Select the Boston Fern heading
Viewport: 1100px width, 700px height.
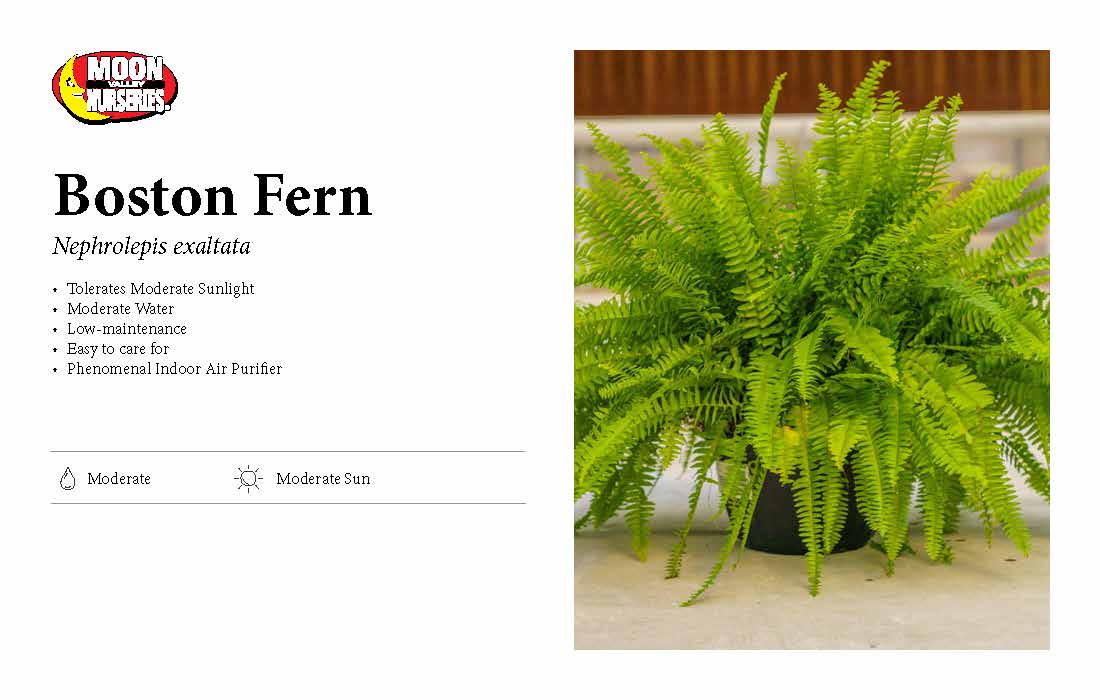[x=213, y=196]
